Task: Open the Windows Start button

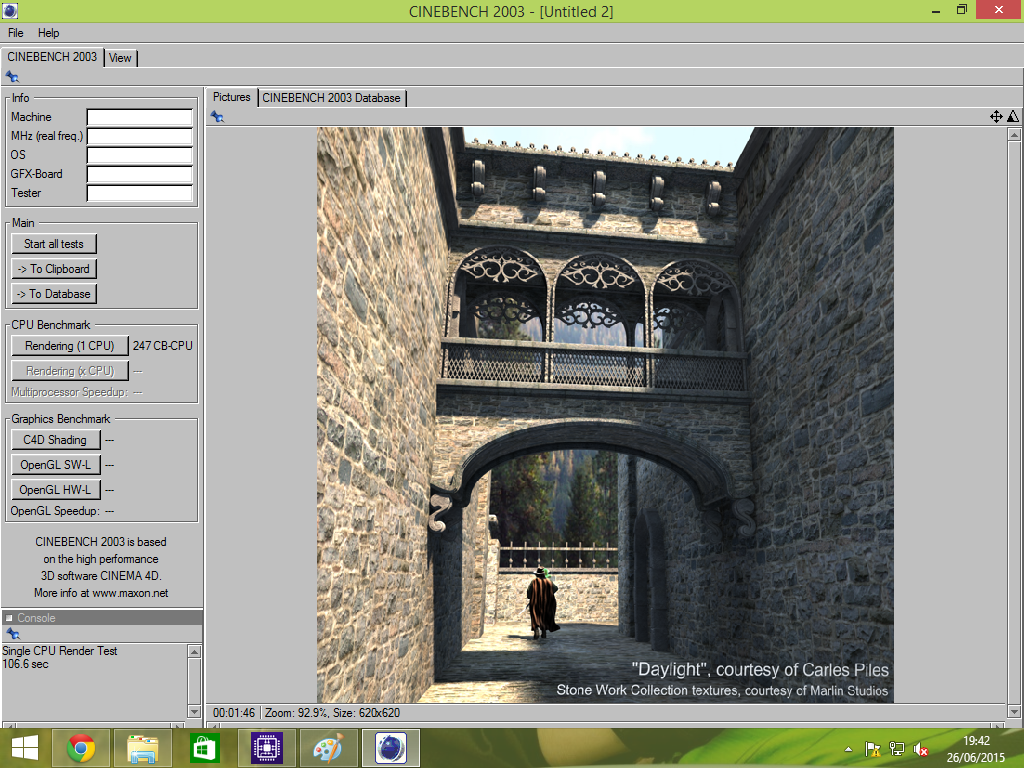Action: coord(25,748)
